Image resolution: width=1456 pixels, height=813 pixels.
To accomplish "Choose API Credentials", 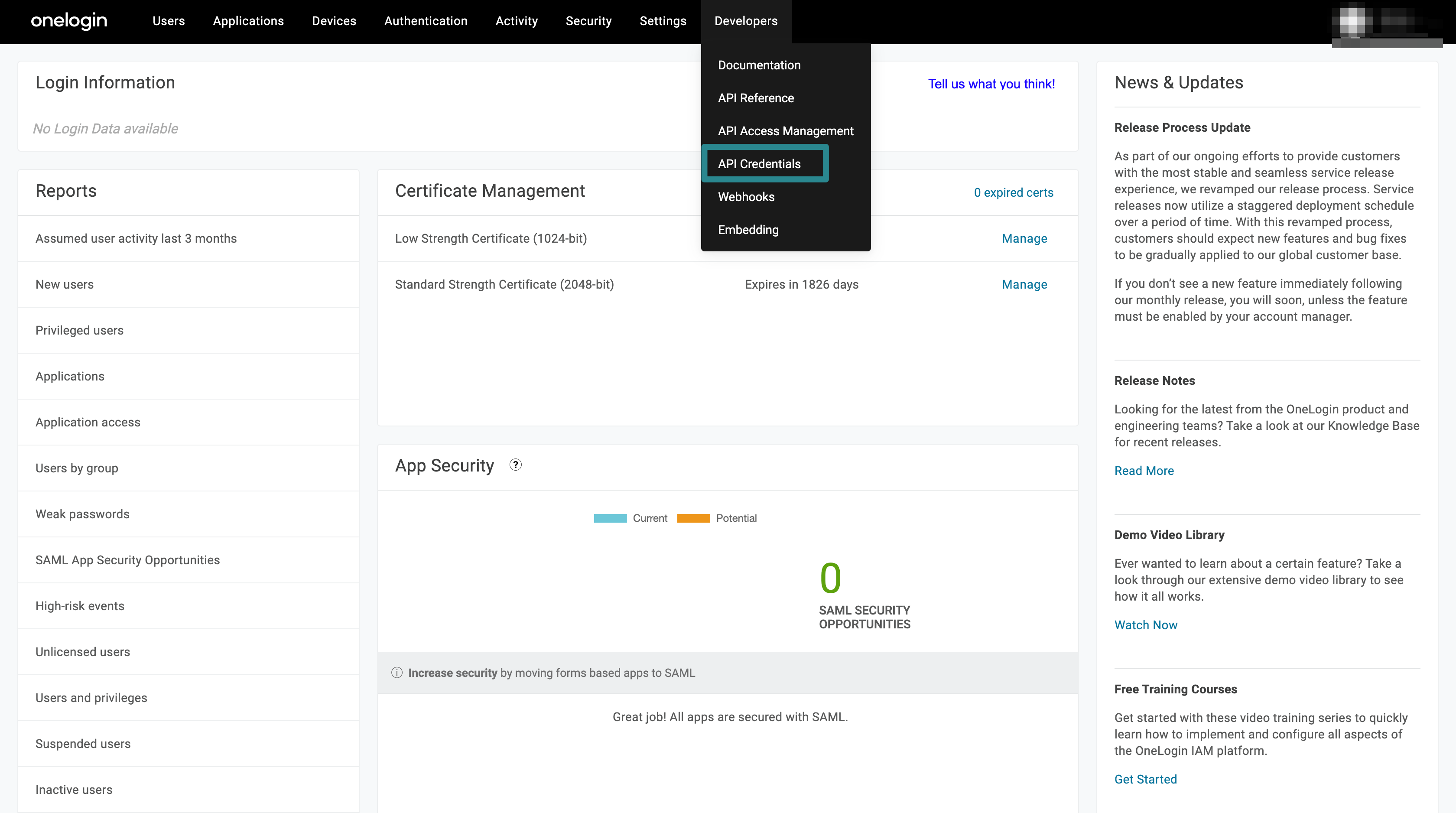I will click(x=759, y=163).
